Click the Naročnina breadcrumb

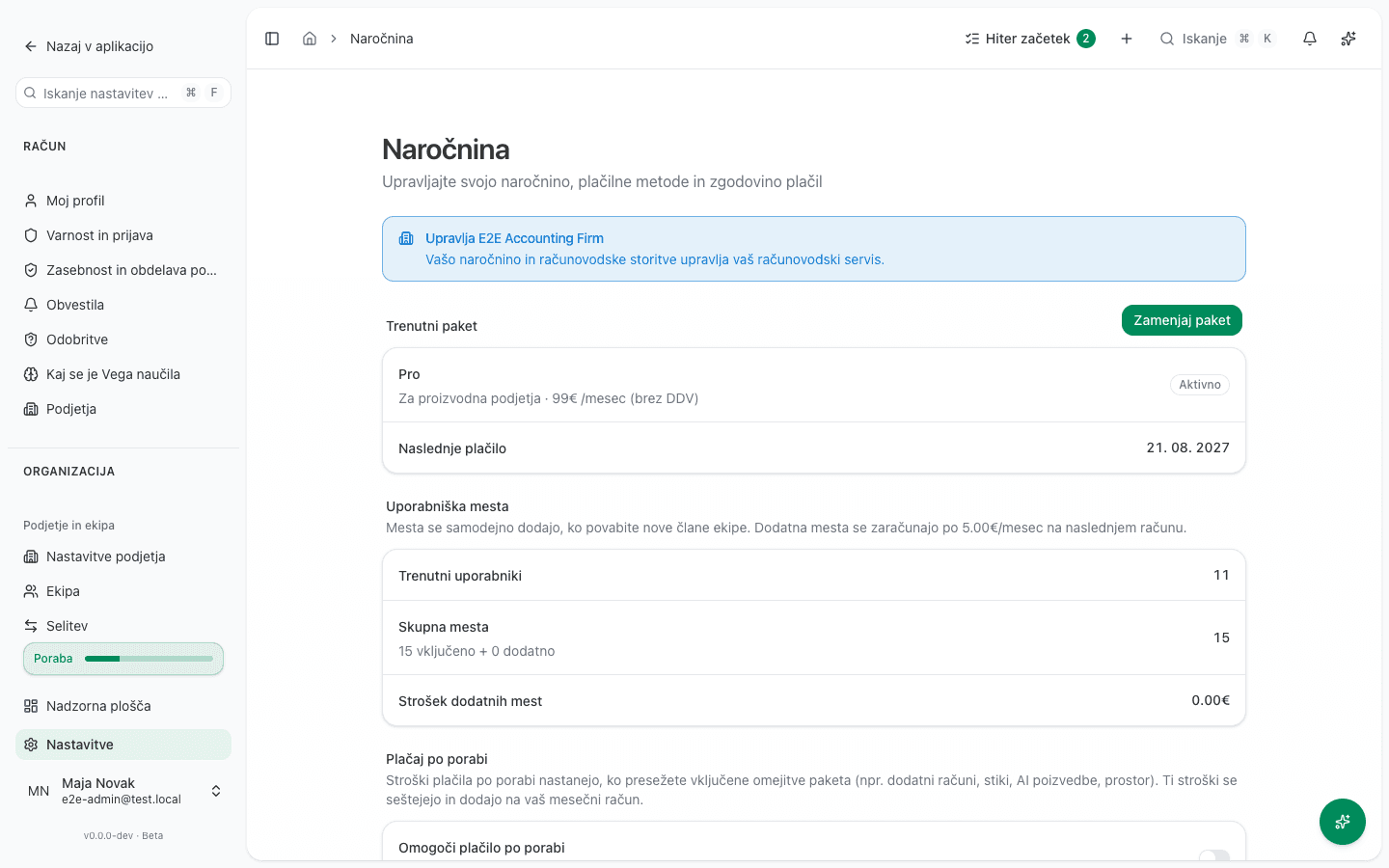[x=382, y=39]
